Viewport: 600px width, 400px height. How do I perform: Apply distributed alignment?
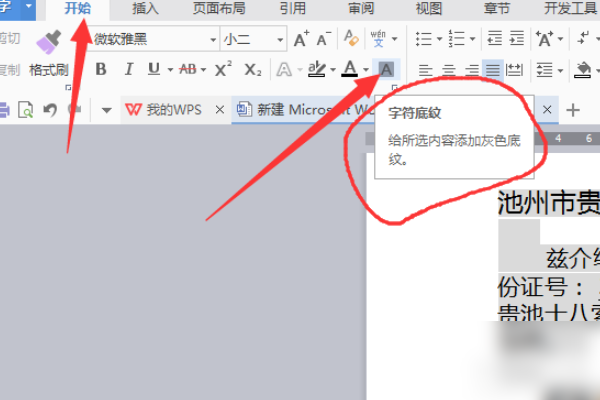point(514,70)
